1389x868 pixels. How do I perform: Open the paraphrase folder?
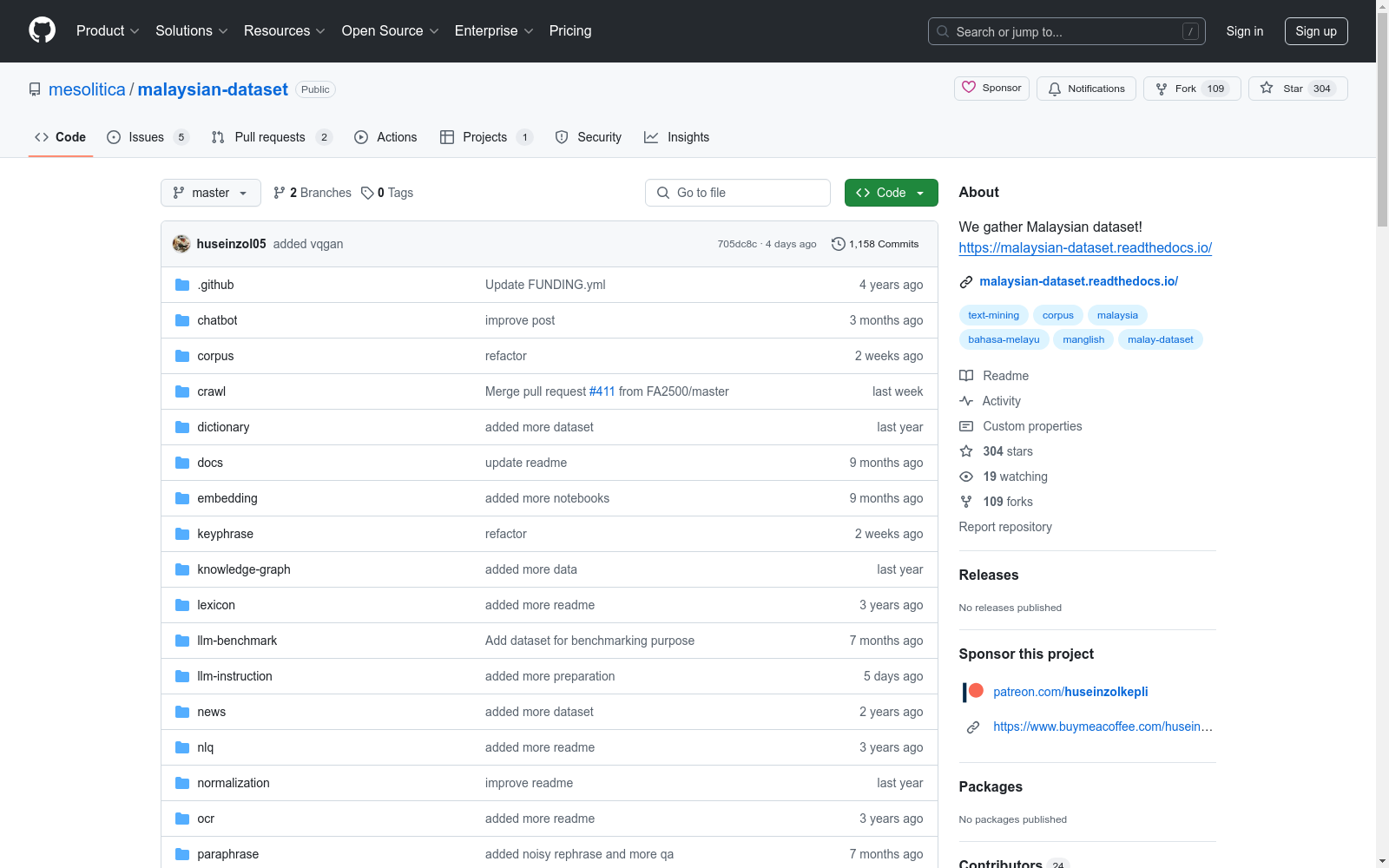point(228,854)
